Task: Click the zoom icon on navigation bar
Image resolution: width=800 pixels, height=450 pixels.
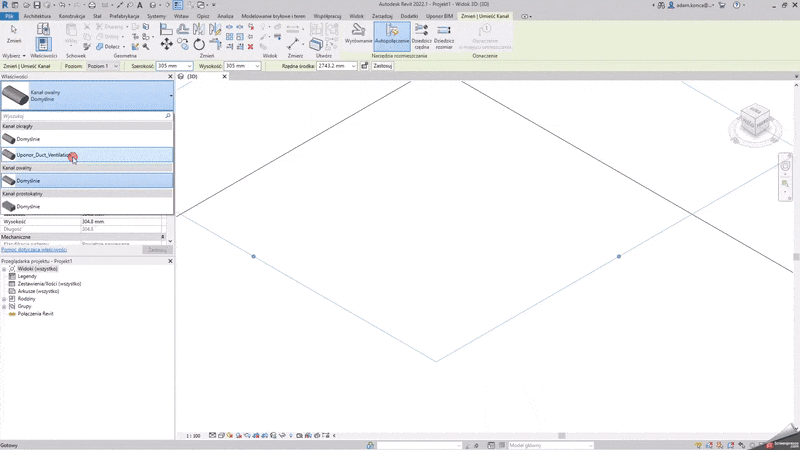Action: coord(785,183)
